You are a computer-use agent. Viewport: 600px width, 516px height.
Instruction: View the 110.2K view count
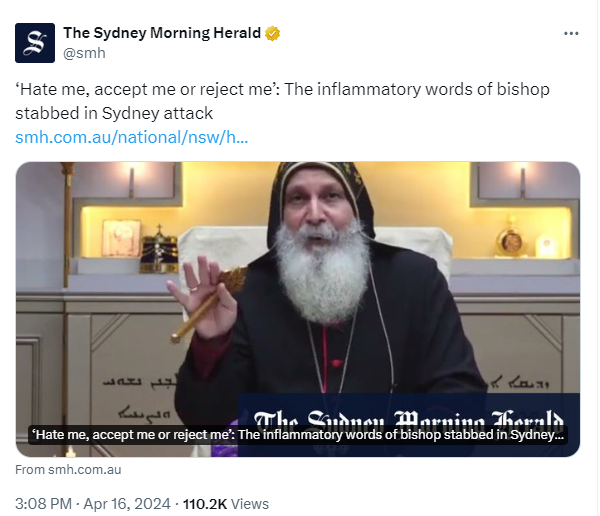[205, 504]
